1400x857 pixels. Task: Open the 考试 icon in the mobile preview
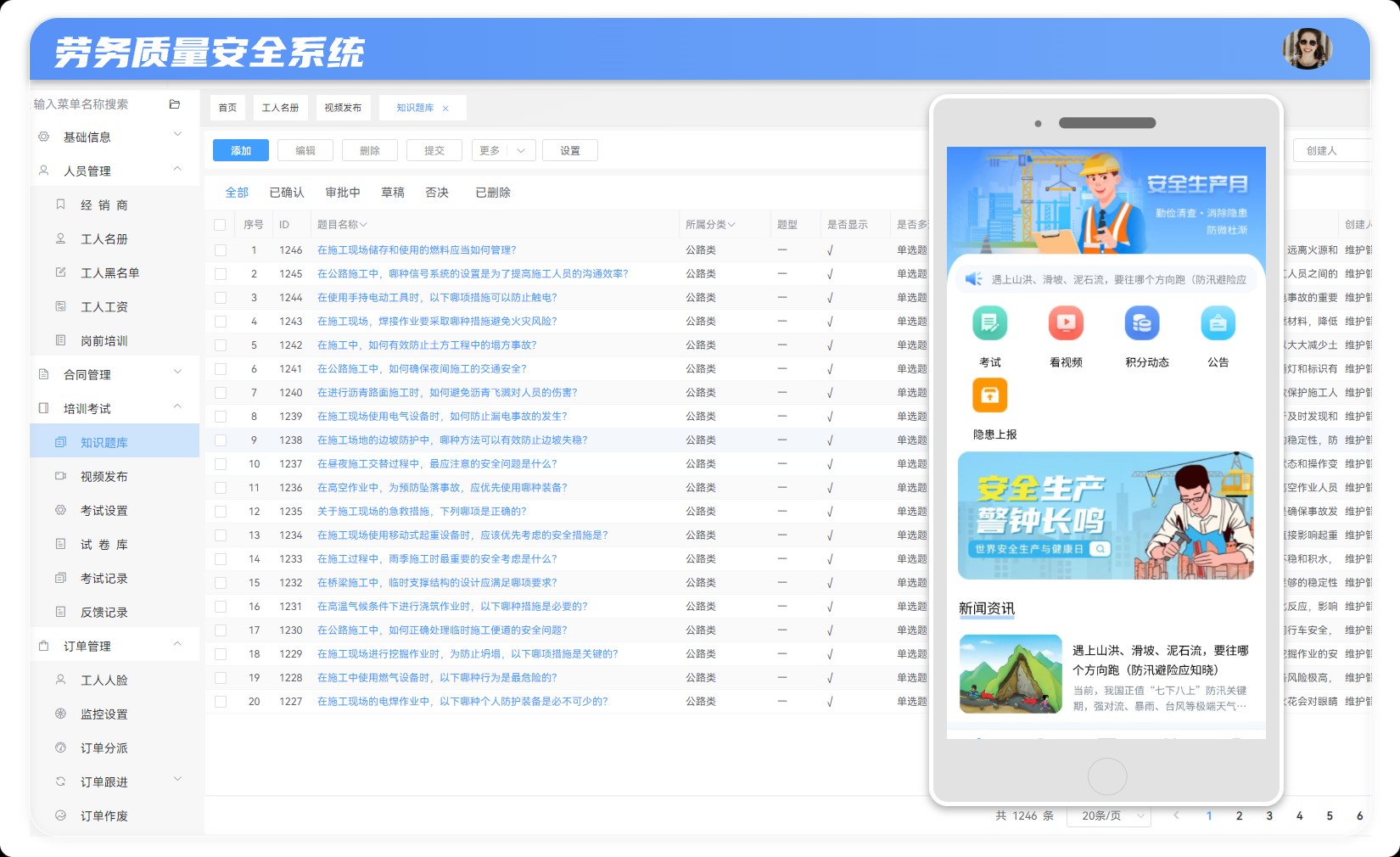[x=989, y=323]
